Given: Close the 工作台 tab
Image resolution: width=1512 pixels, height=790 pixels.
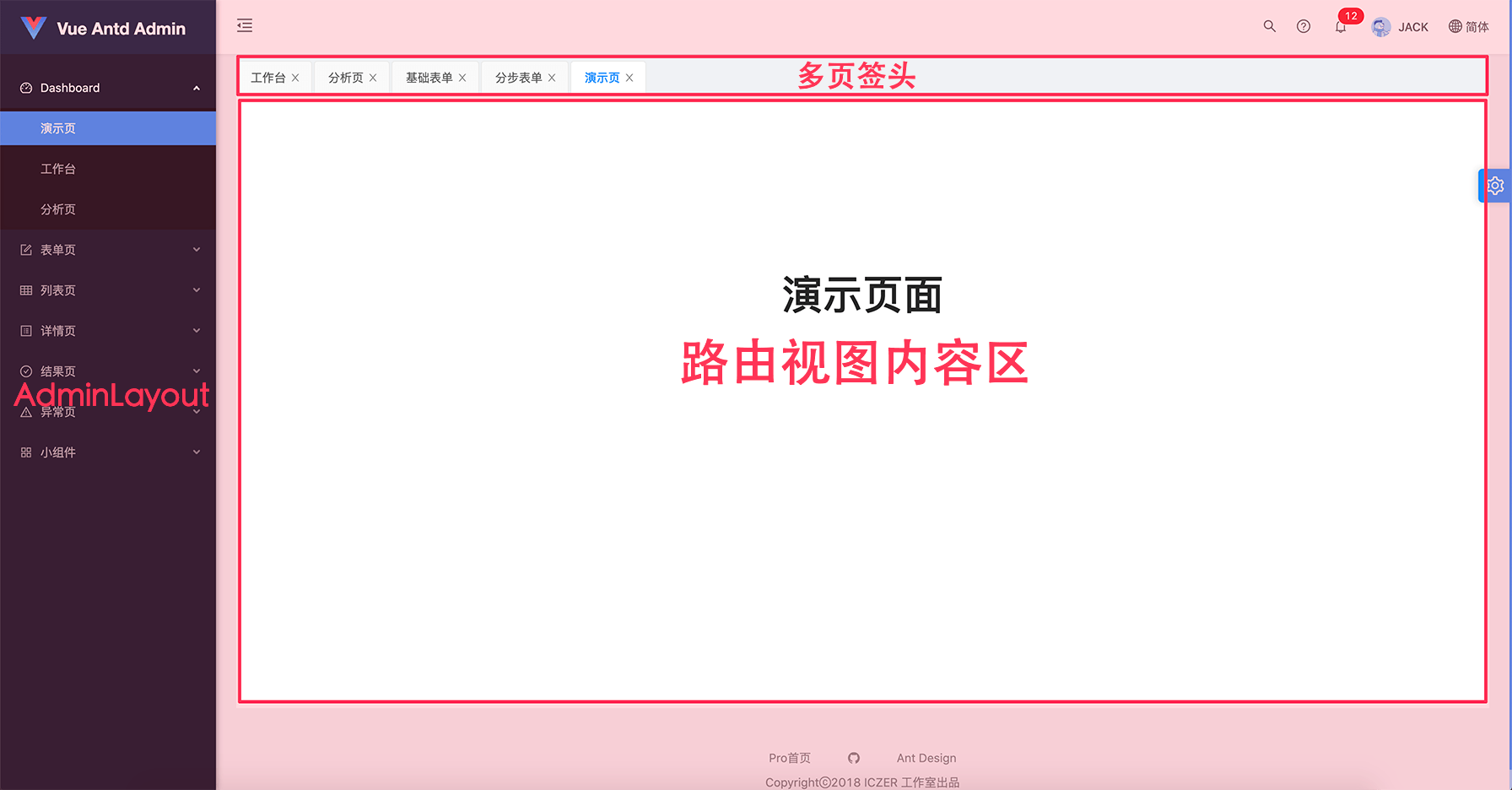Looking at the screenshot, I should click(x=295, y=78).
